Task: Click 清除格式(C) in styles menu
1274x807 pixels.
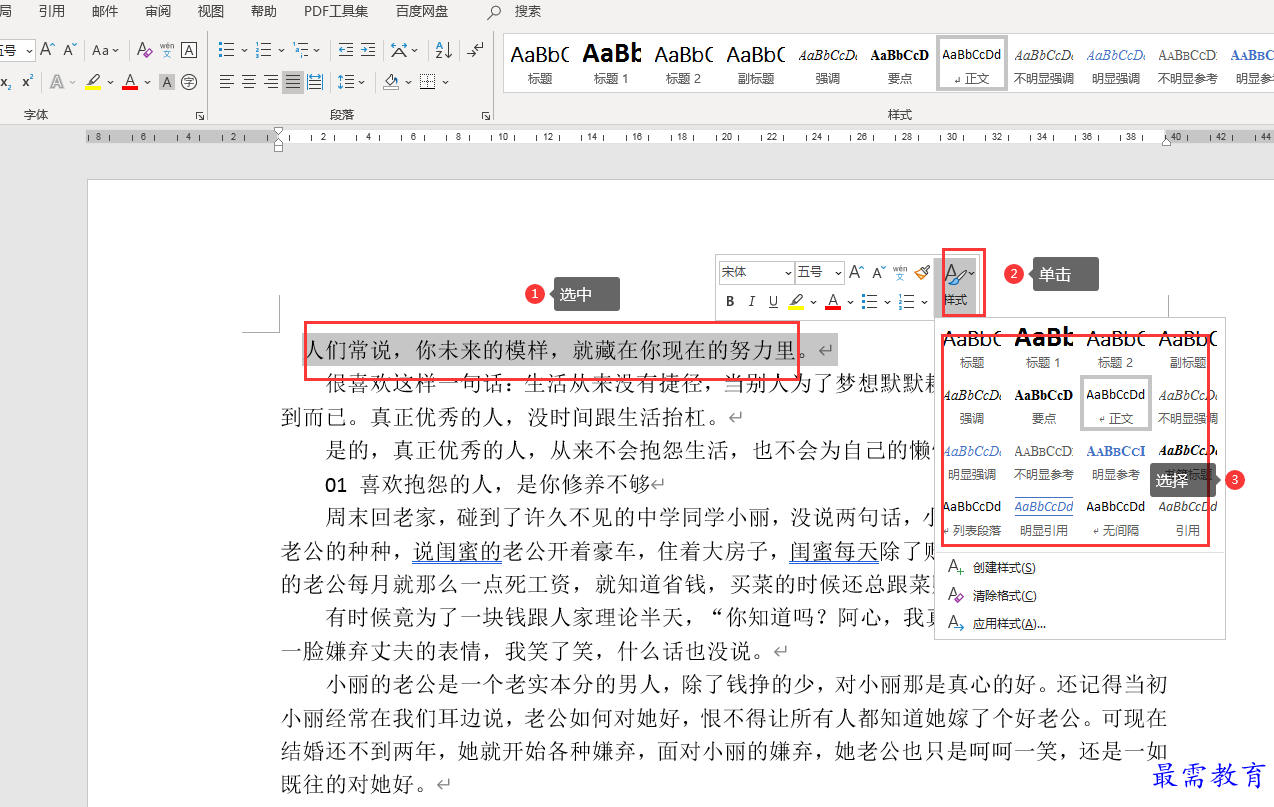Action: (1080, 596)
